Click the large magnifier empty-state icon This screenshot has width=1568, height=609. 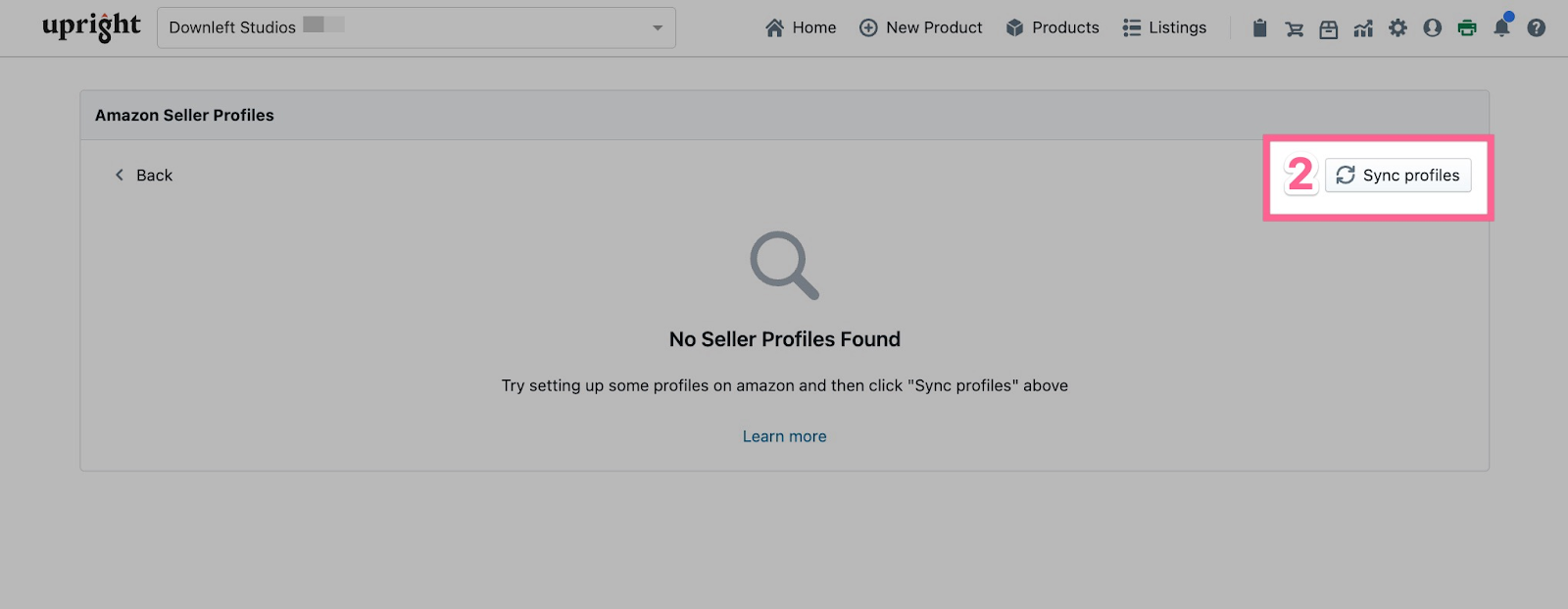tap(784, 265)
